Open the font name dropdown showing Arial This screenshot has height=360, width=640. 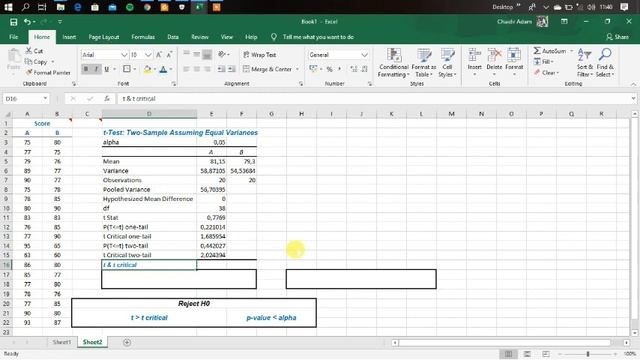pos(124,55)
